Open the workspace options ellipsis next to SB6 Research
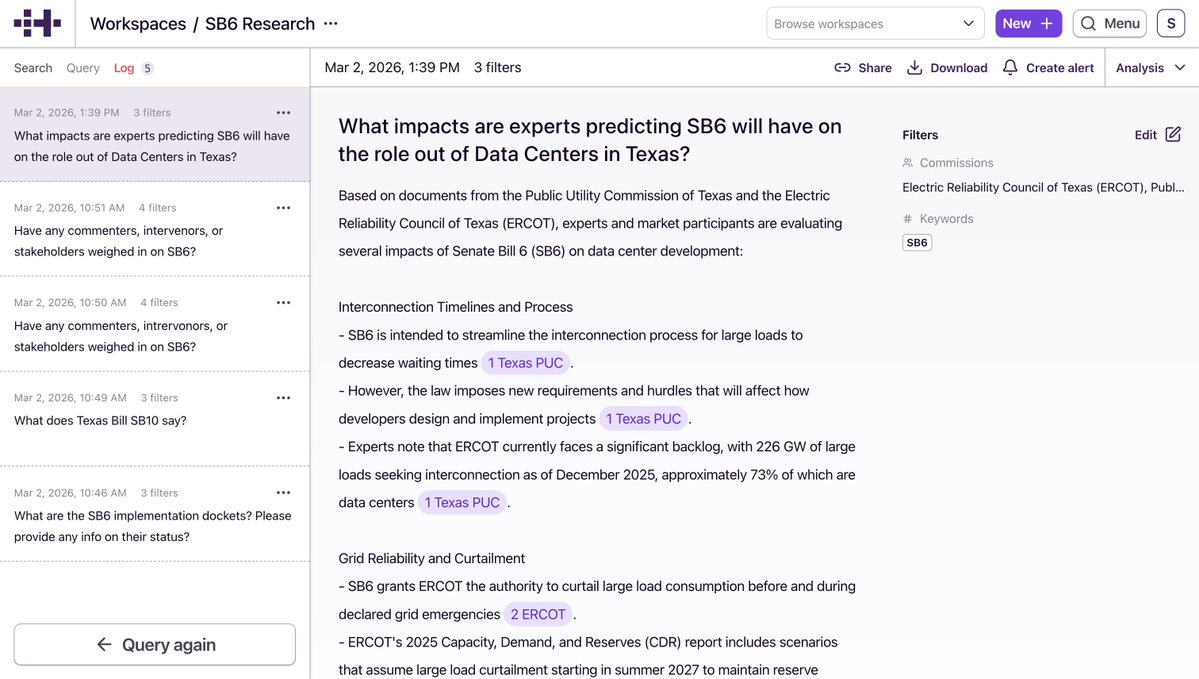Viewport: 1199px width, 679px height. tap(330, 24)
